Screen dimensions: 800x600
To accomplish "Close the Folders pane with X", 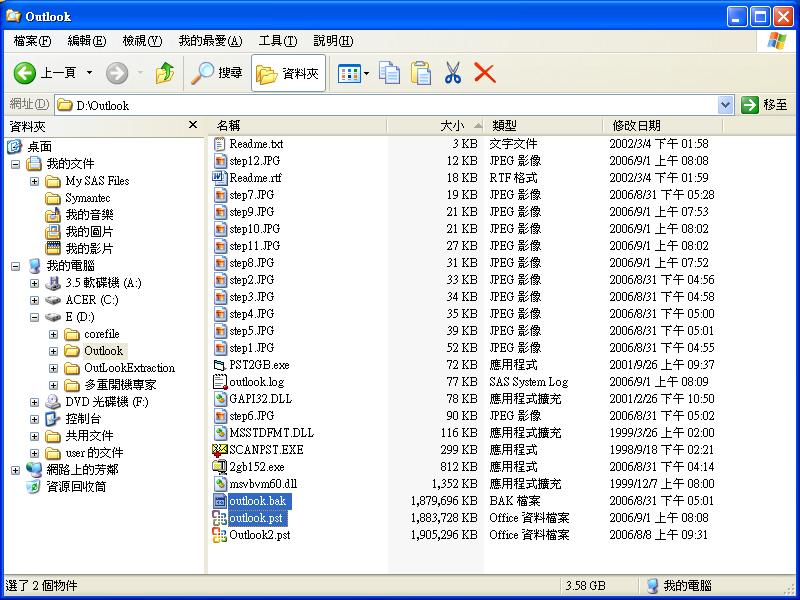I will pos(193,125).
